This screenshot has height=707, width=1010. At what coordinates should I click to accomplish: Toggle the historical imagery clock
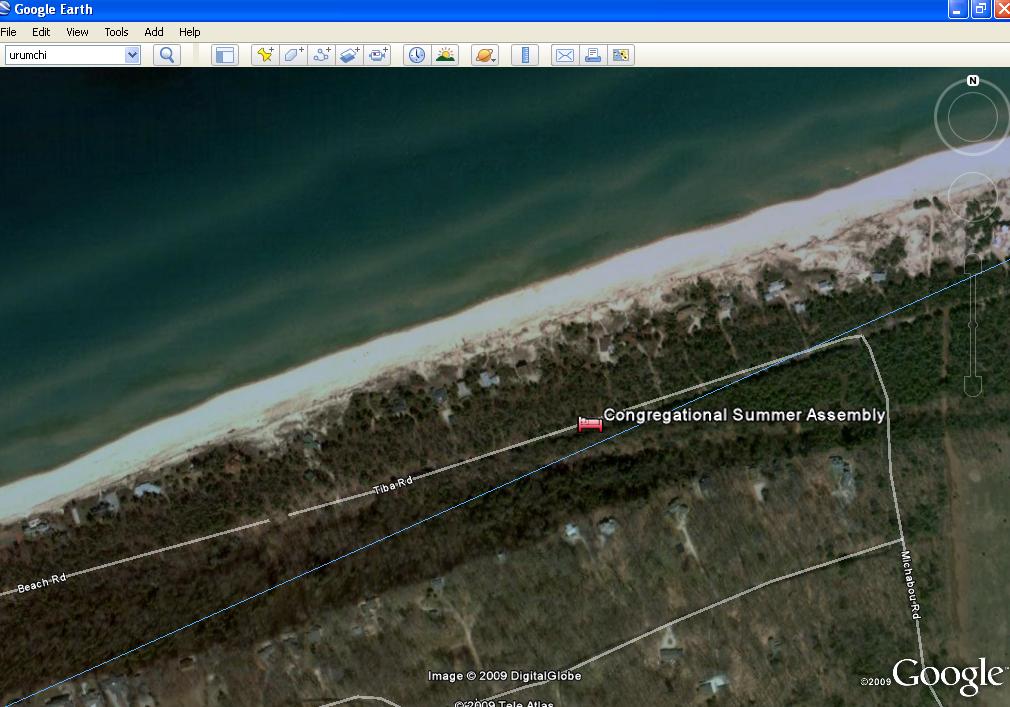point(416,55)
